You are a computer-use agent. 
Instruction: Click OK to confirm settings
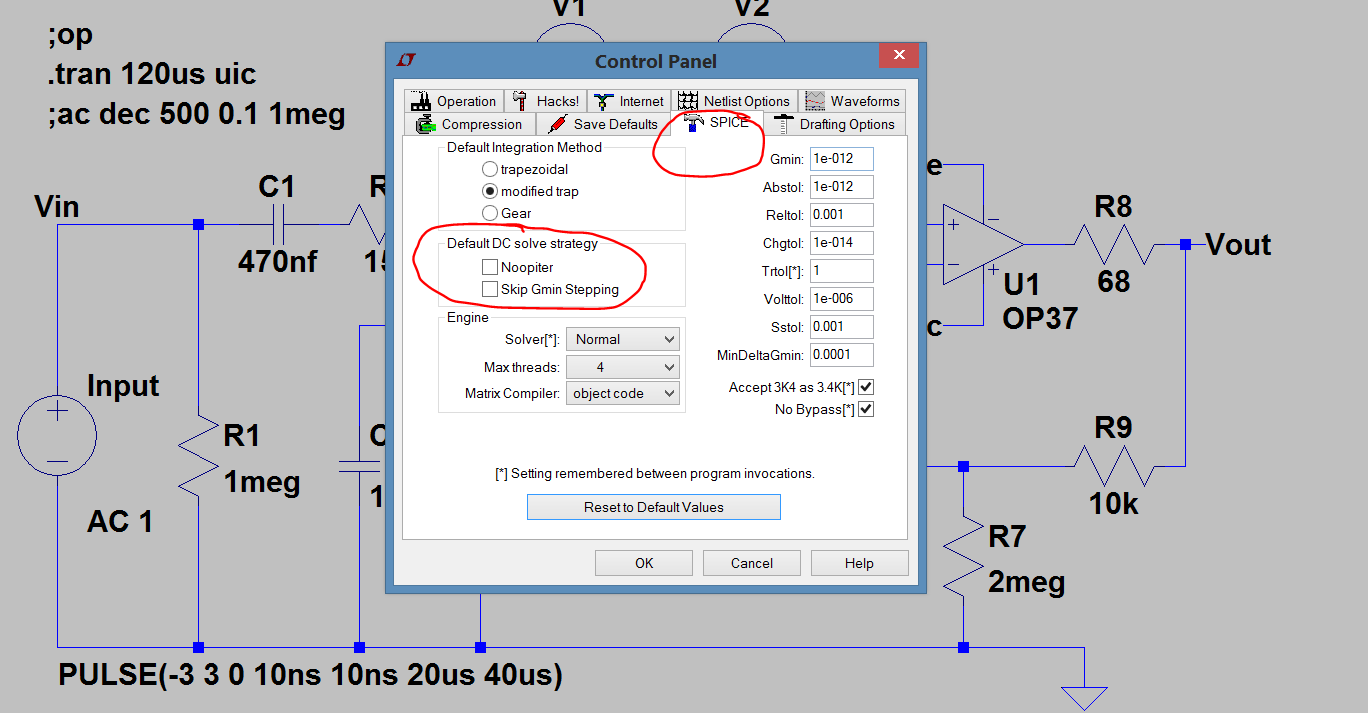pos(644,563)
